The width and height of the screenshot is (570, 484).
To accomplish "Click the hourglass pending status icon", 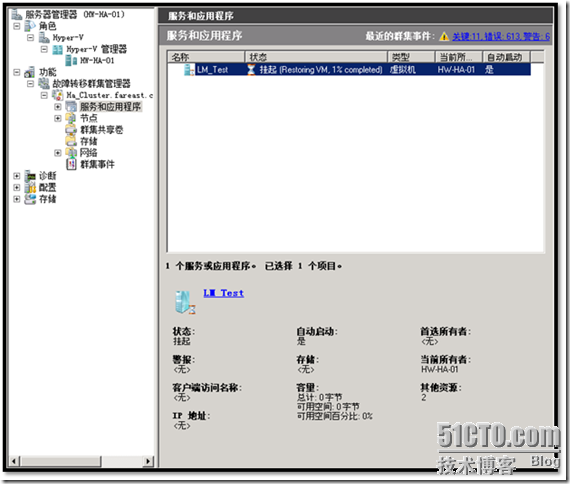I will point(251,69).
